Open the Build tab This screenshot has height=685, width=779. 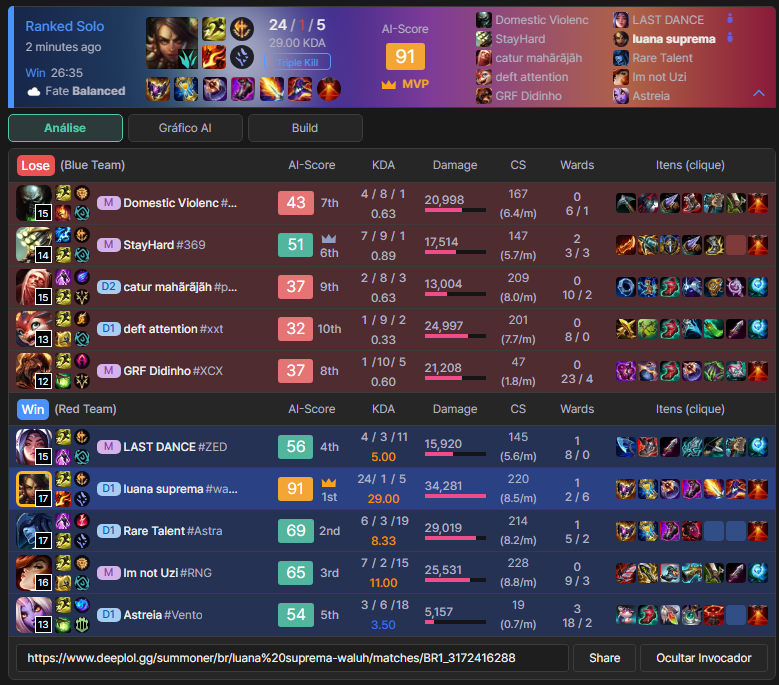click(x=305, y=128)
